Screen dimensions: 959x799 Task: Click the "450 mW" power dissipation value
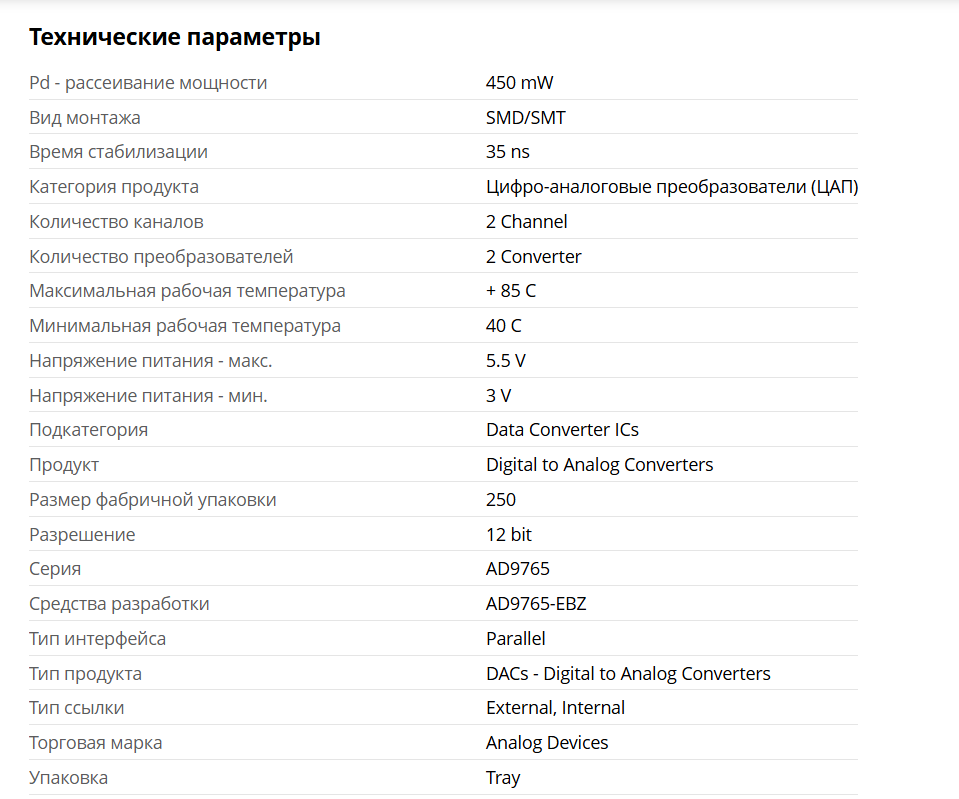519,83
